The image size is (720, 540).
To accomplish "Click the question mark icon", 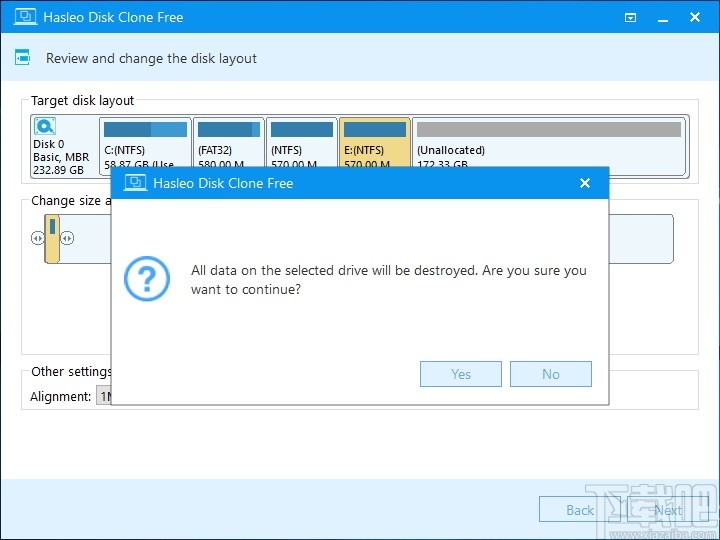I will coord(147,279).
